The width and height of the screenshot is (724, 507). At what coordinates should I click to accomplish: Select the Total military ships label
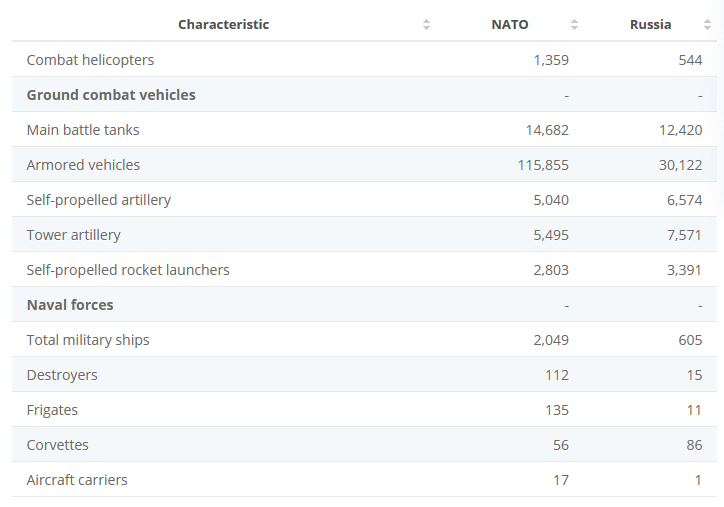coord(88,340)
